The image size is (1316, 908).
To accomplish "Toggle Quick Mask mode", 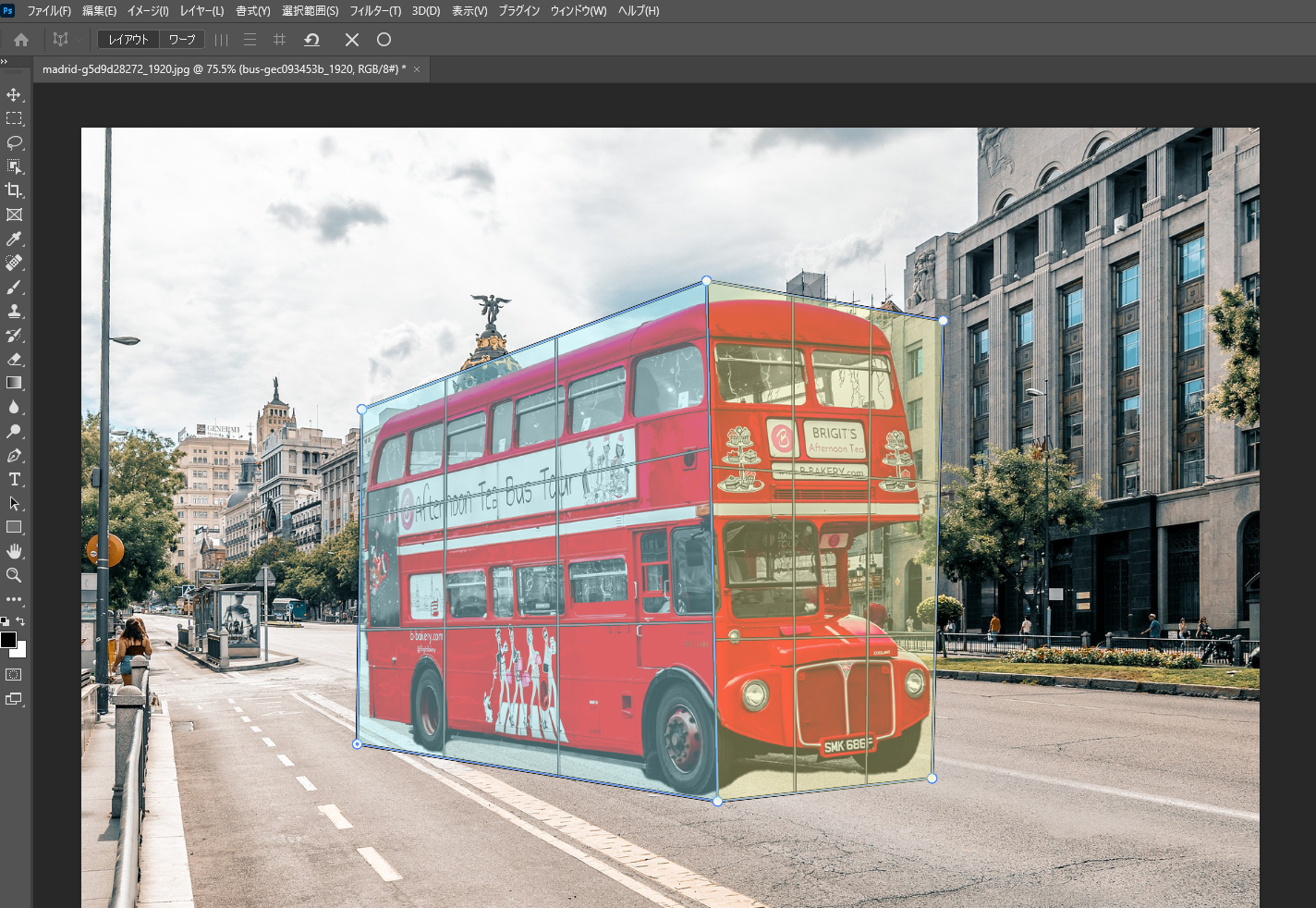I will (x=14, y=674).
